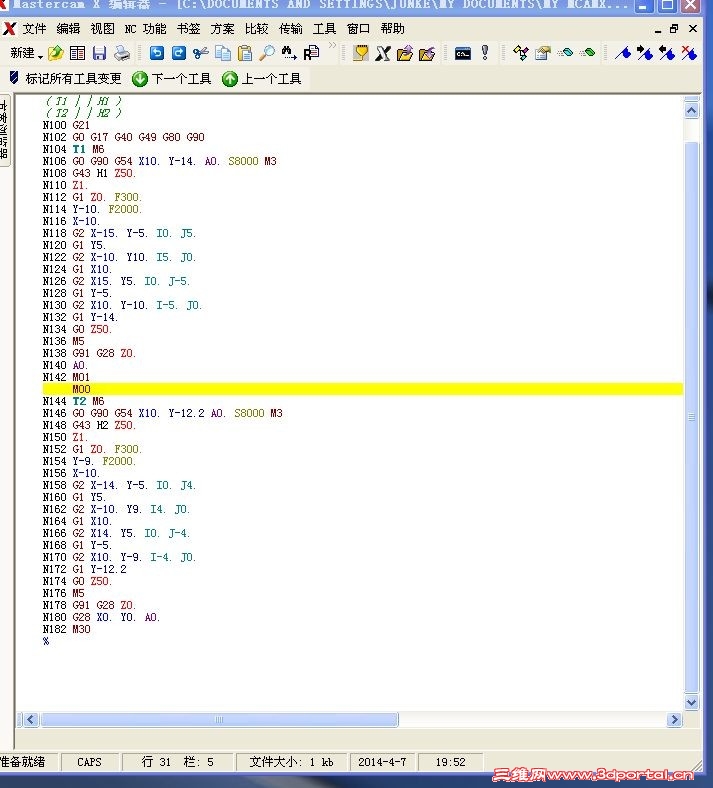Screen dimensions: 713x788
Task: Expand the 新建 dropdown arrow
Action: 40,56
